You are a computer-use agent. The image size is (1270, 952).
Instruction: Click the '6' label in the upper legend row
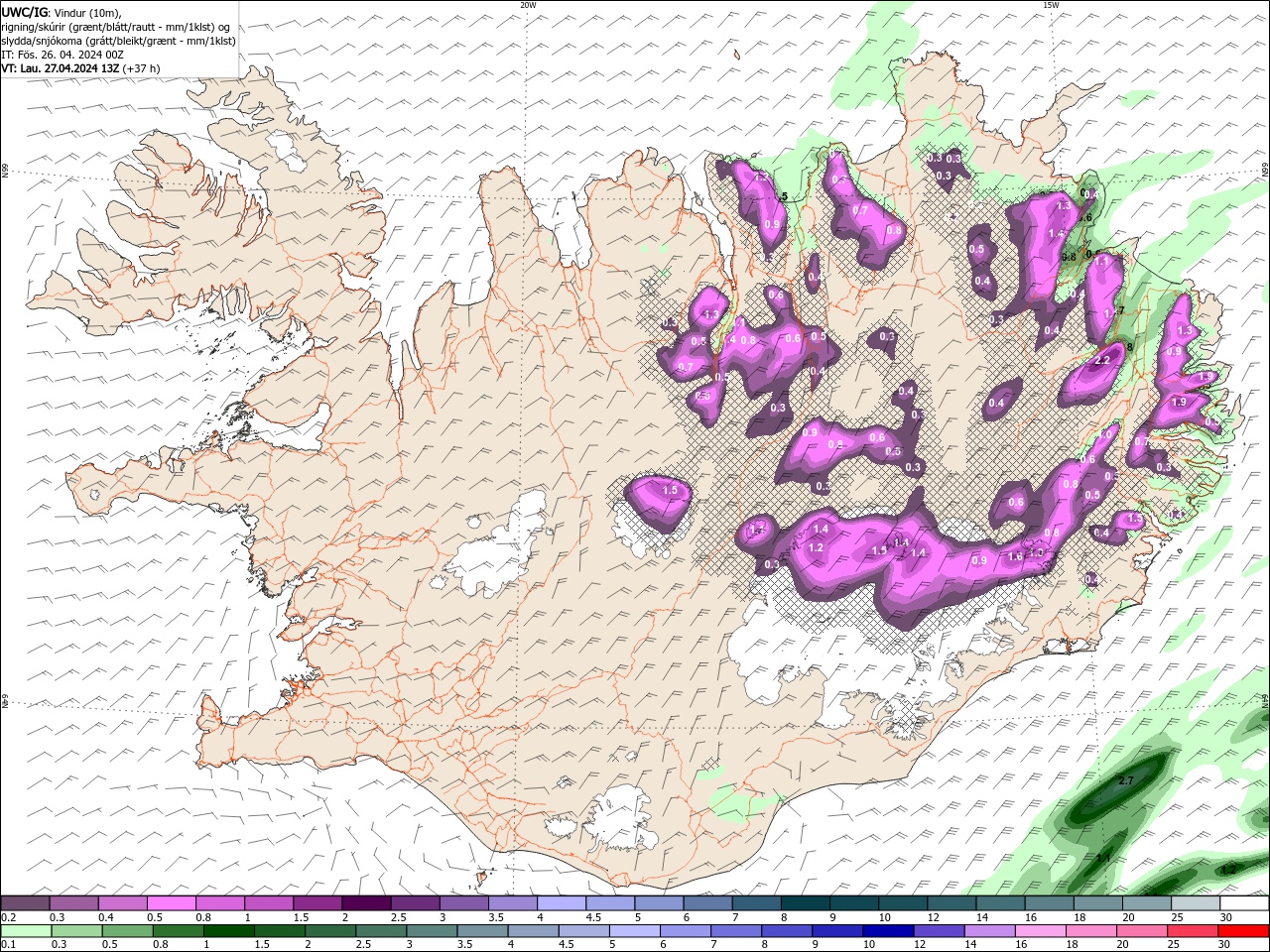click(687, 917)
